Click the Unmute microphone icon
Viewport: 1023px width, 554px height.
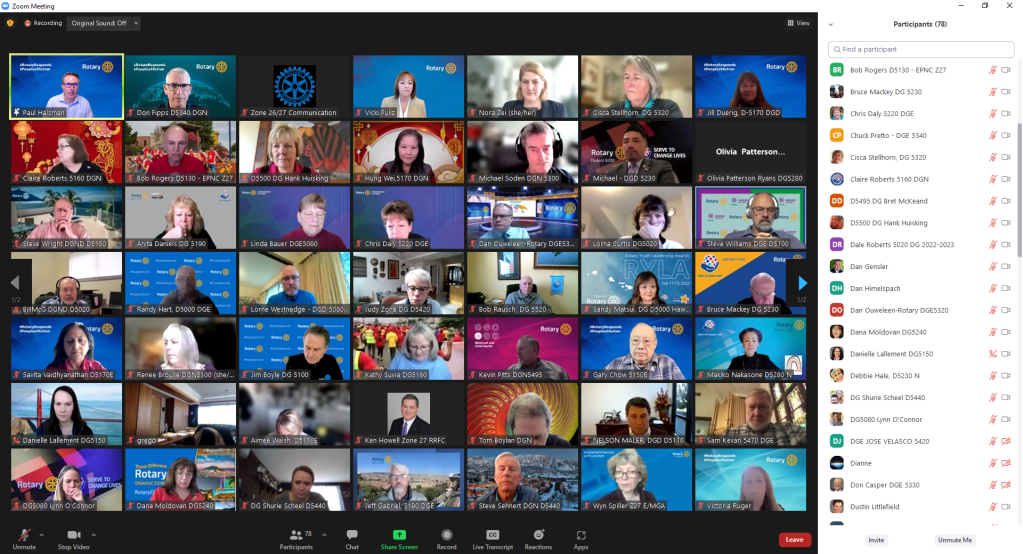coord(23,534)
